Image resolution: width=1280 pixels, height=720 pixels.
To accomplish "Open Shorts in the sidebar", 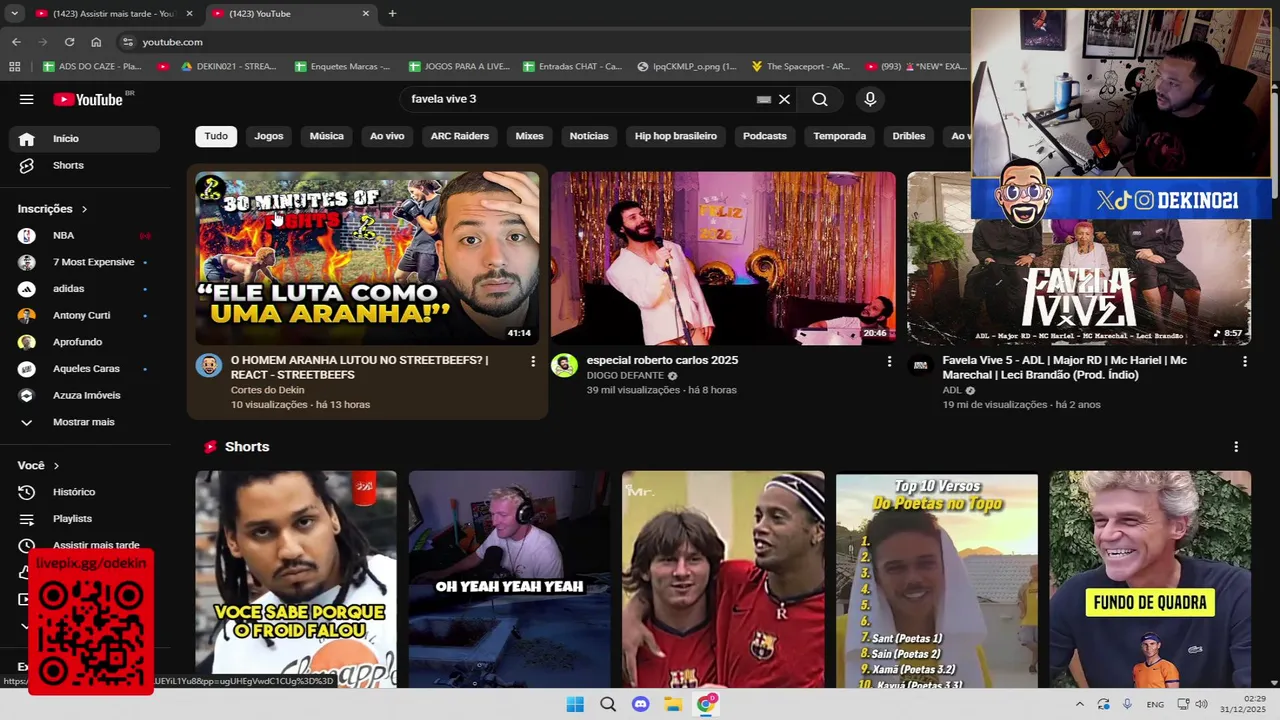I will coord(84,165).
